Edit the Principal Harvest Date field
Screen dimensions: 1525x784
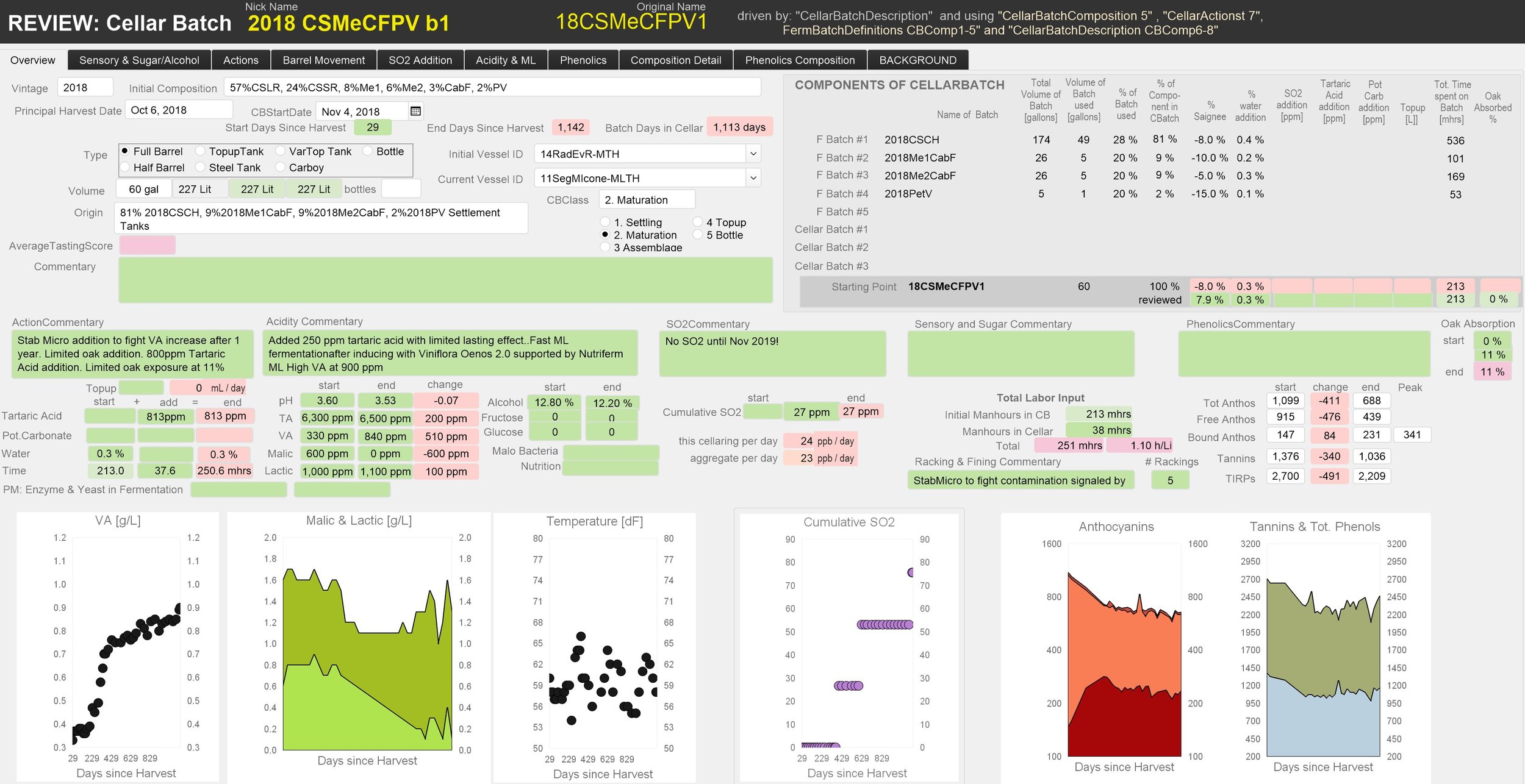coord(179,110)
